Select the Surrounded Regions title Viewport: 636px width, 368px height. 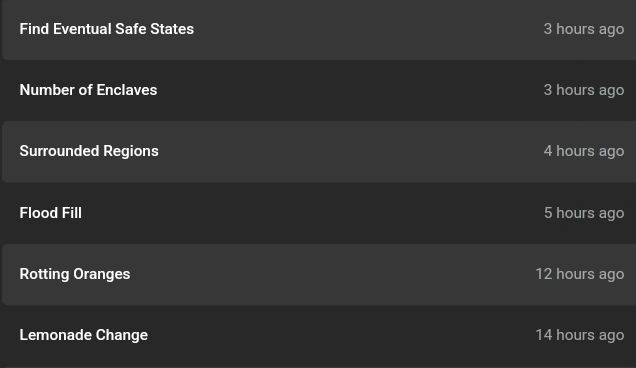(x=89, y=151)
